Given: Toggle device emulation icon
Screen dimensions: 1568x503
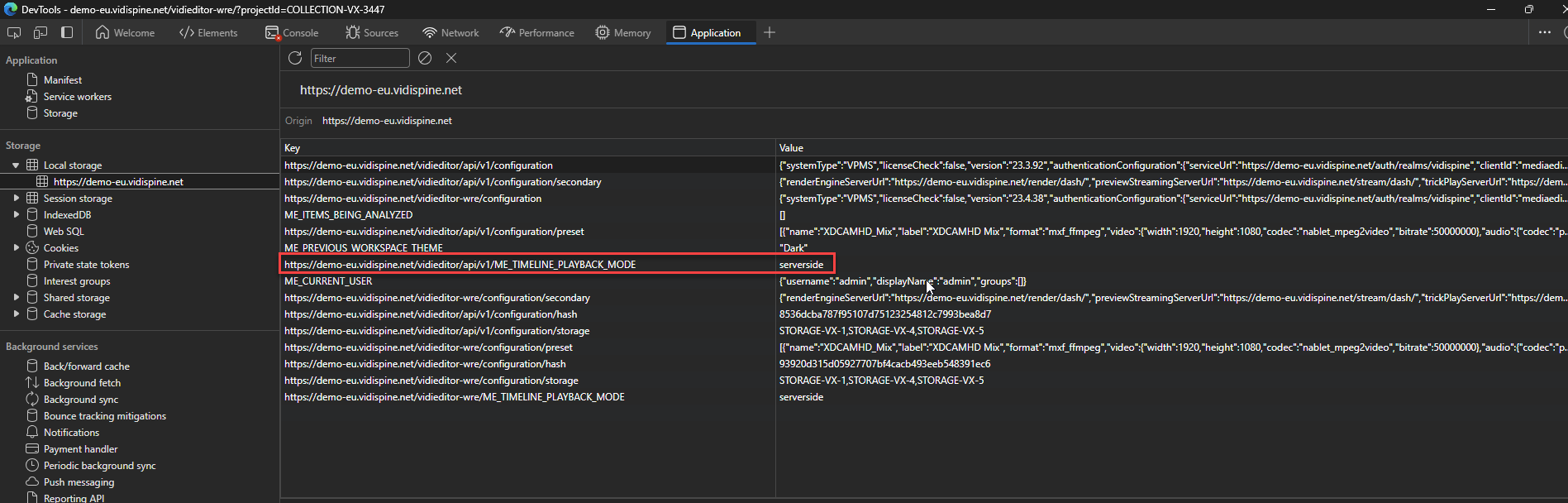Looking at the screenshot, I should [x=41, y=32].
